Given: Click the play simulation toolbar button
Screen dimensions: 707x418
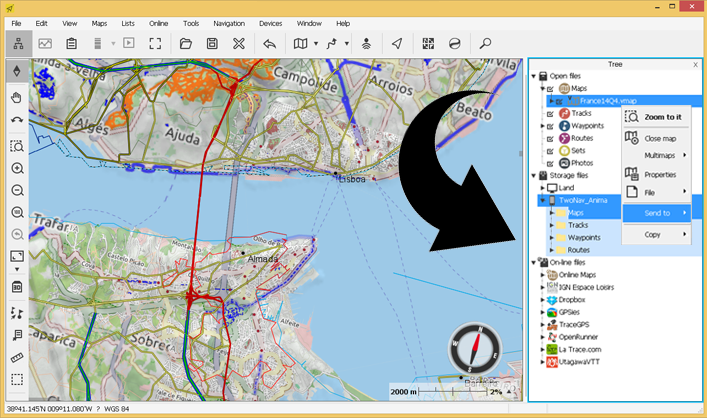Looking at the screenshot, I should (x=129, y=43).
